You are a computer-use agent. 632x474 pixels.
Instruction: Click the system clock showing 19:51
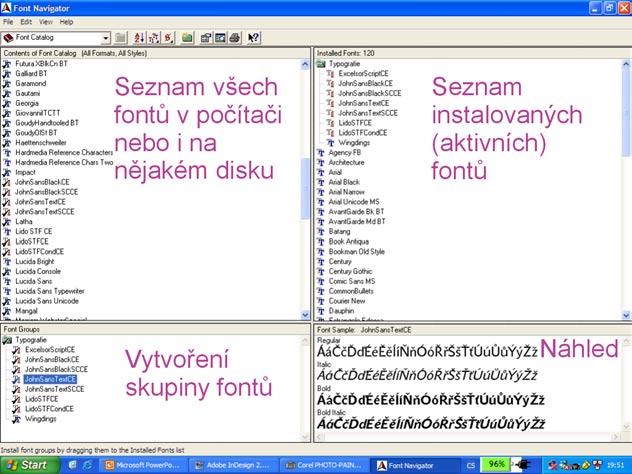pos(615,465)
